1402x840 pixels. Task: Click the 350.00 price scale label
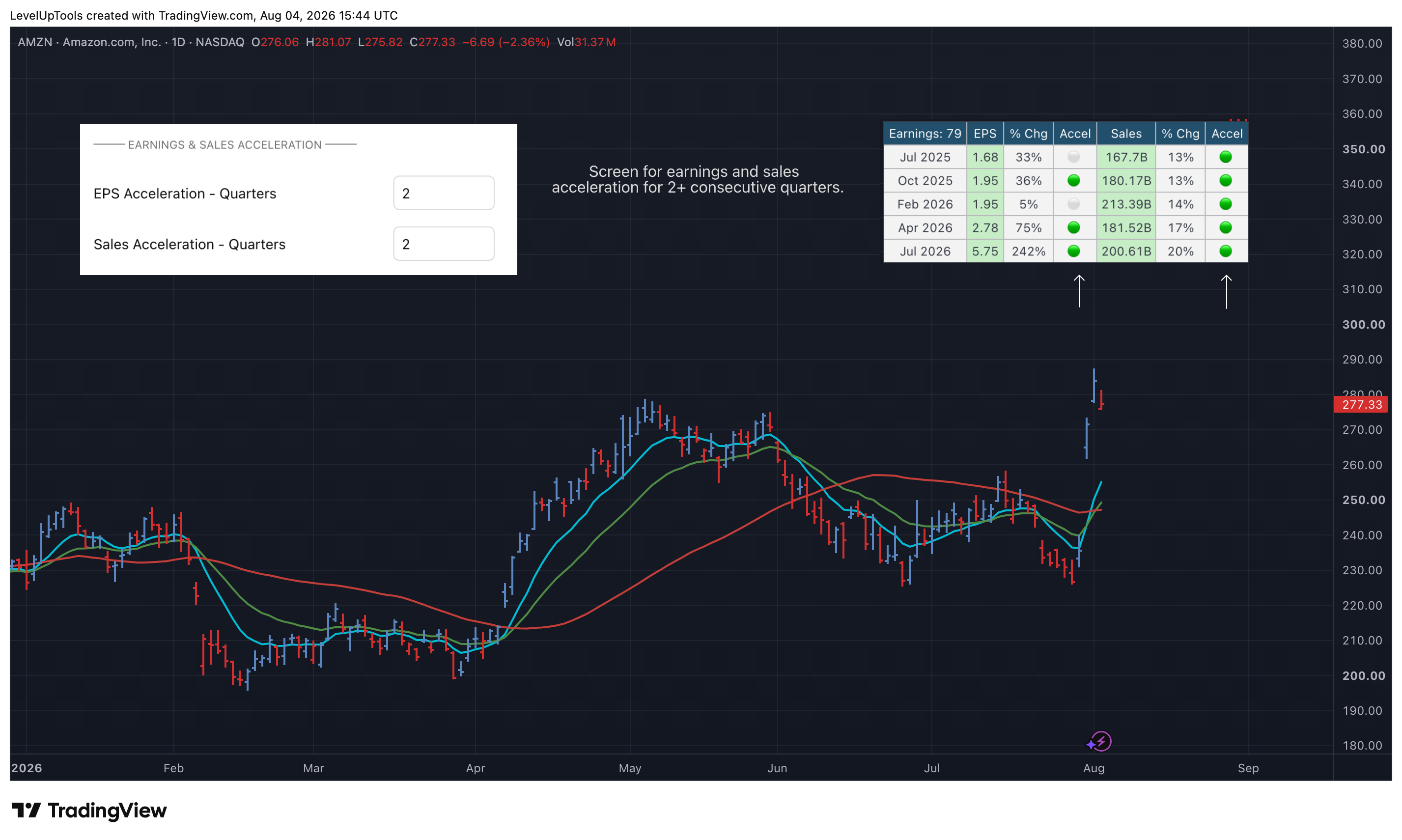pos(1364,149)
